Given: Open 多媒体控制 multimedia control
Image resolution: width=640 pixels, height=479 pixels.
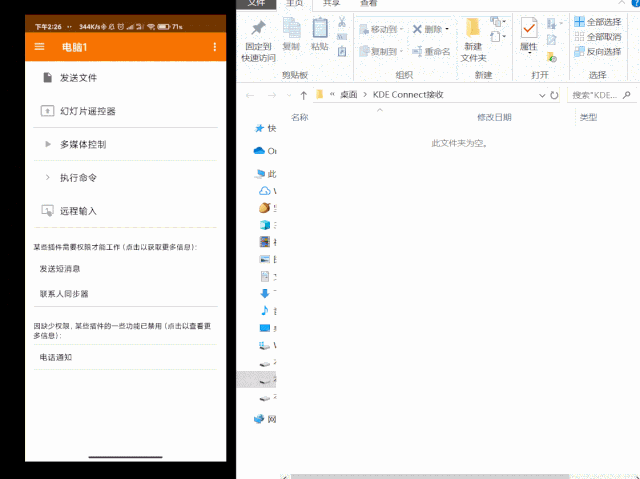Looking at the screenshot, I should tap(82, 145).
